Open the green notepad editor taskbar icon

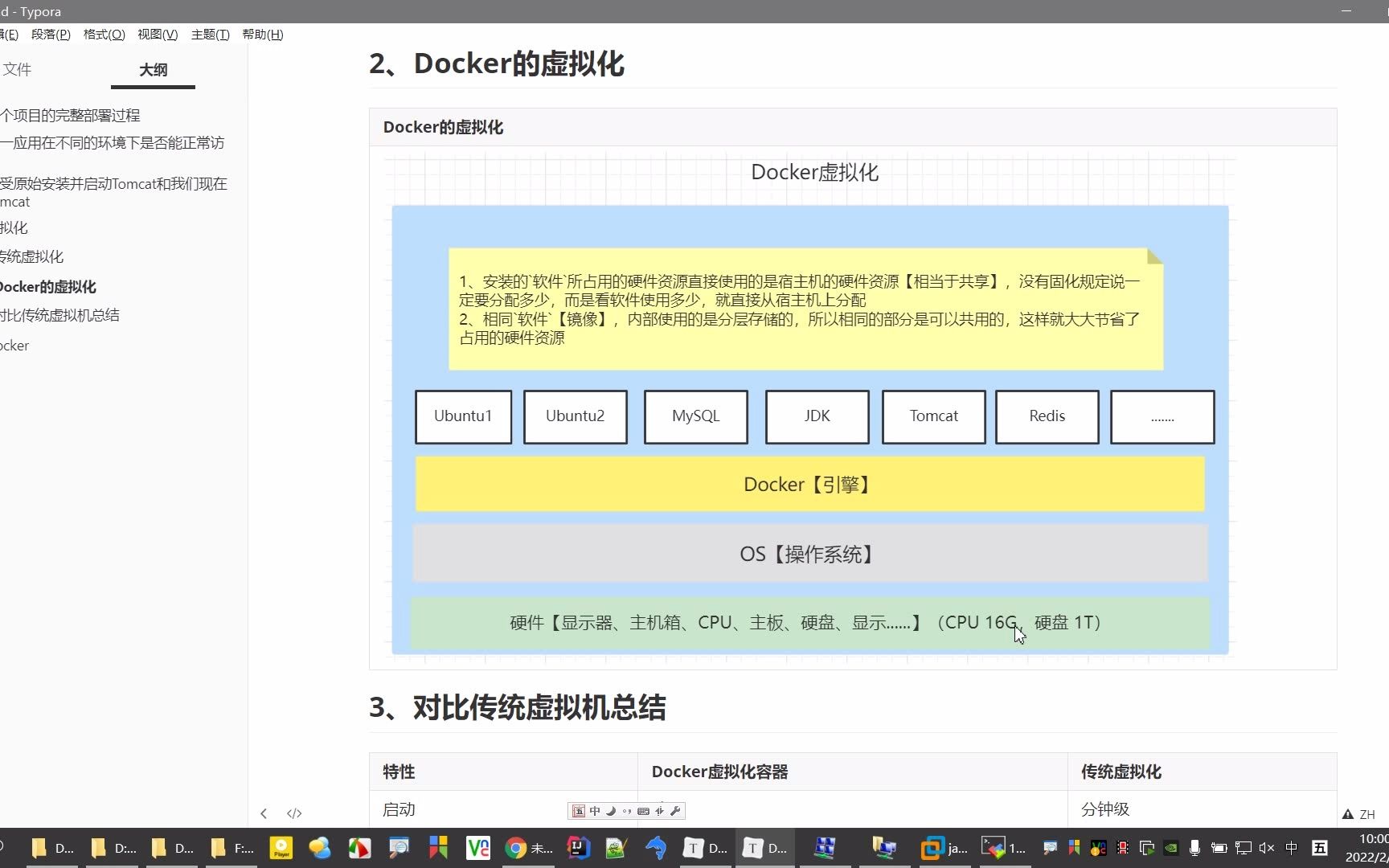click(617, 848)
